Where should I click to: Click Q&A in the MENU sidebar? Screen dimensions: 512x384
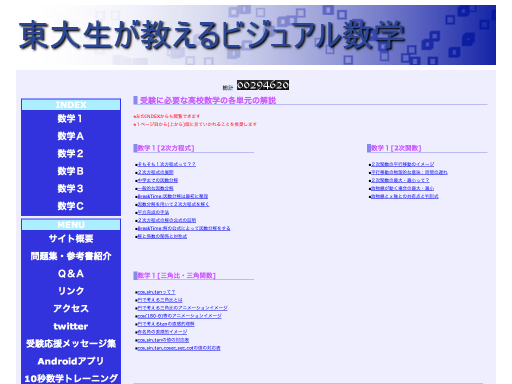coord(71,274)
